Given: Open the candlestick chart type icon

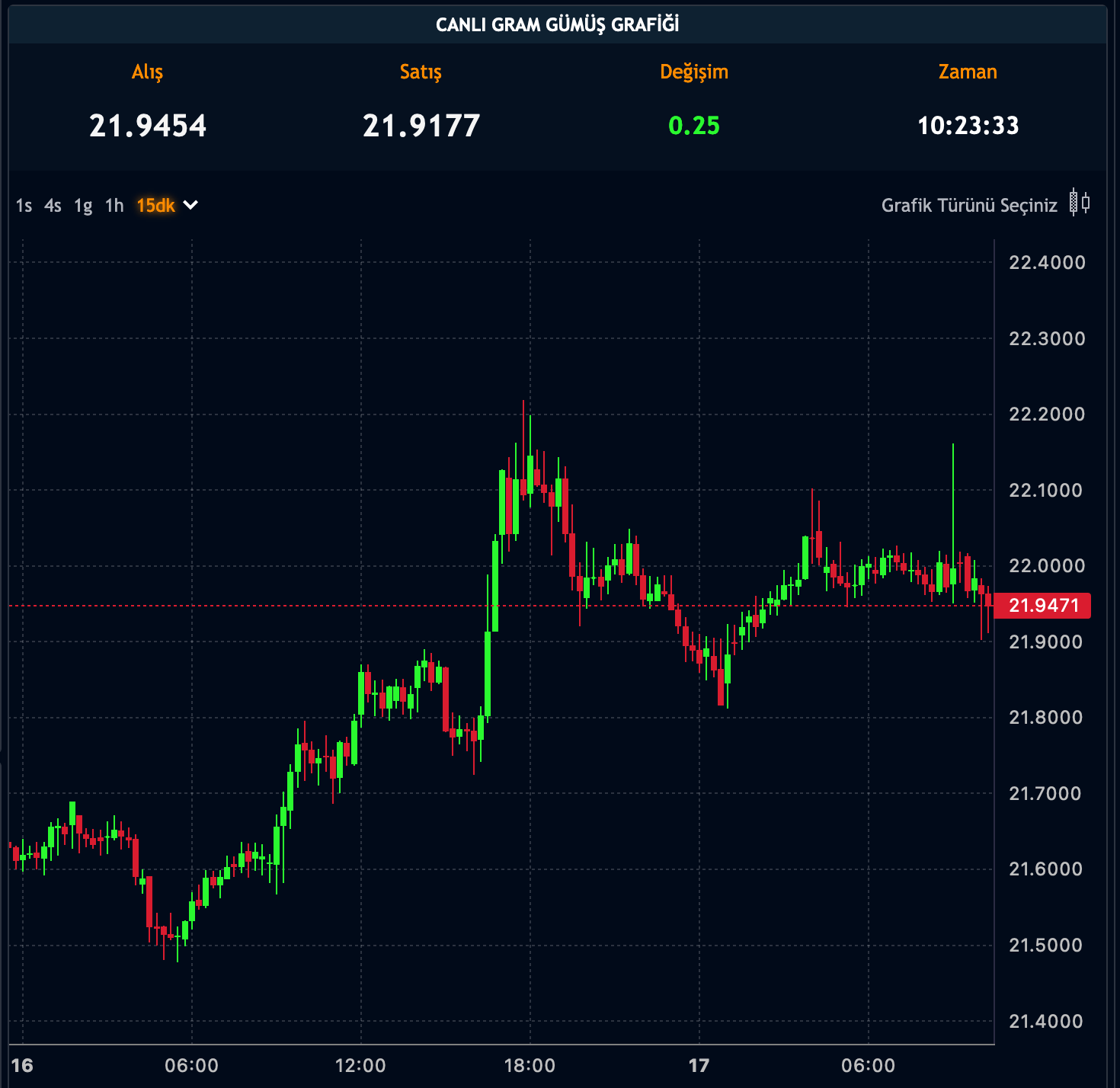Looking at the screenshot, I should [x=1079, y=203].
